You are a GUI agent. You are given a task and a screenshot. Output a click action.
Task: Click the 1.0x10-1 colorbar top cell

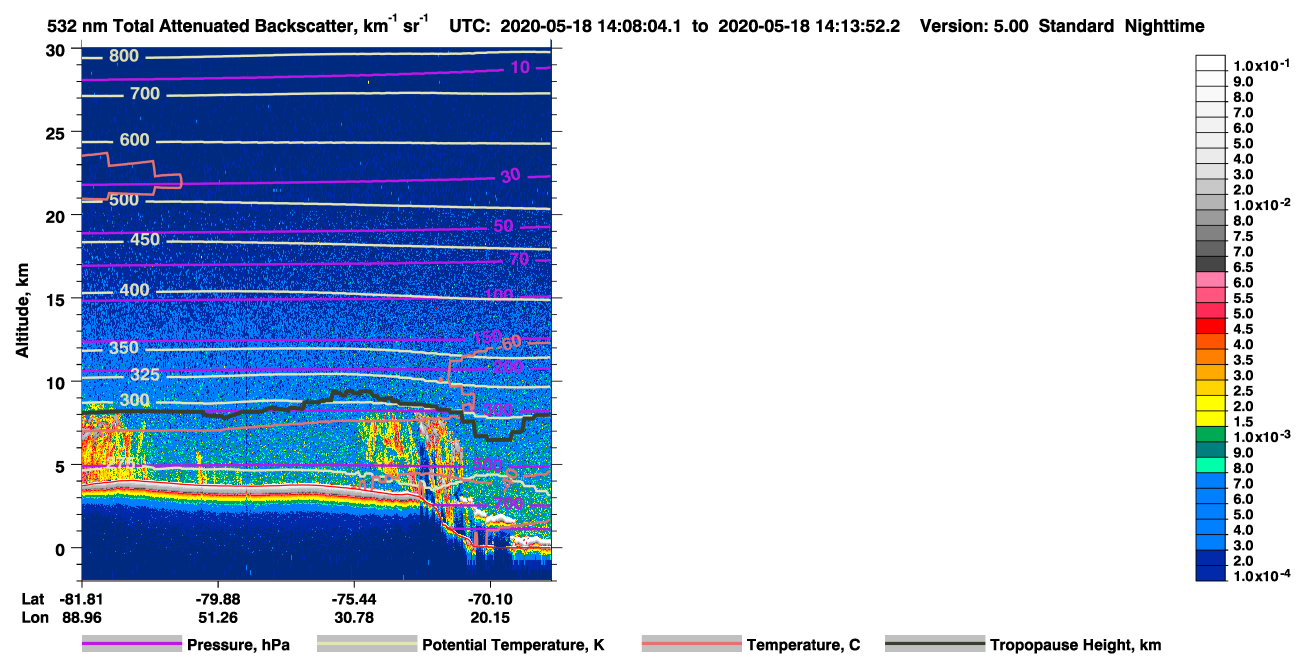1211,63
